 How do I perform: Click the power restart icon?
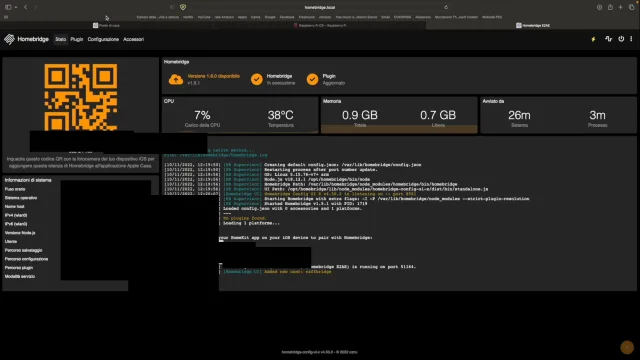(621, 39)
